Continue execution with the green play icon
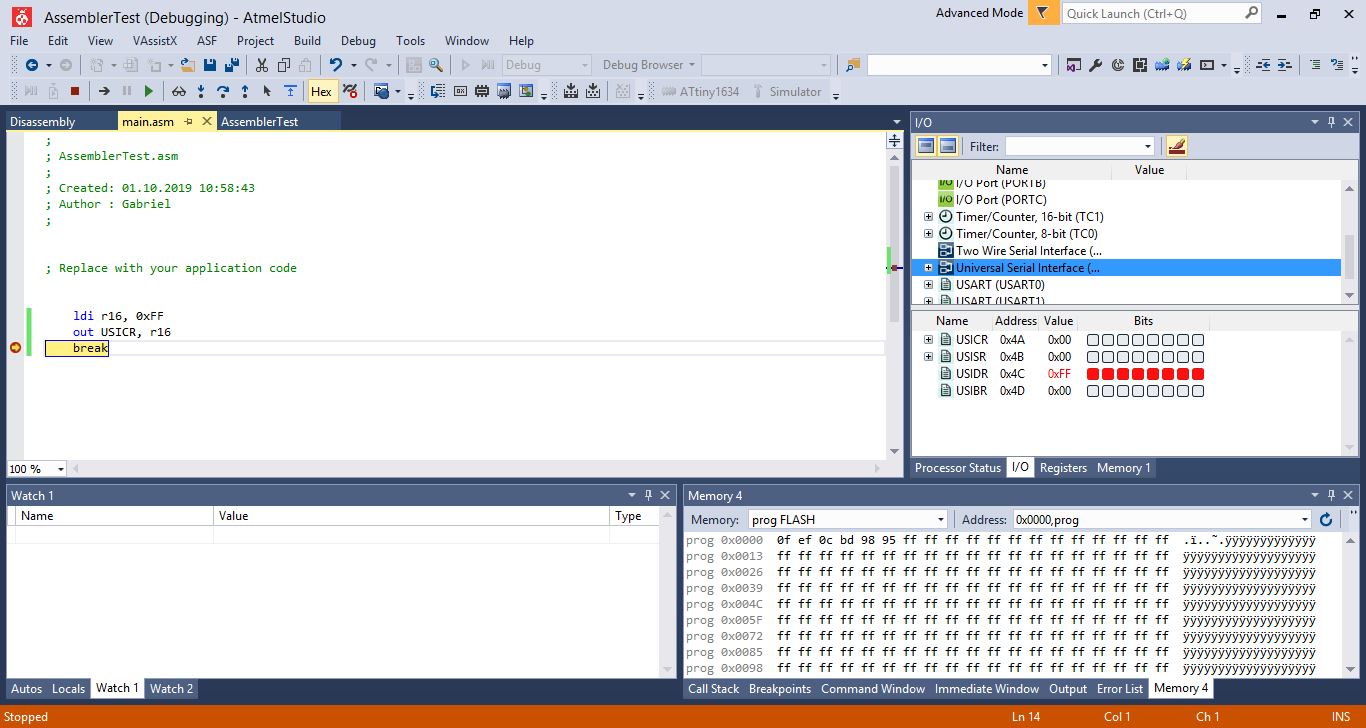 [149, 91]
